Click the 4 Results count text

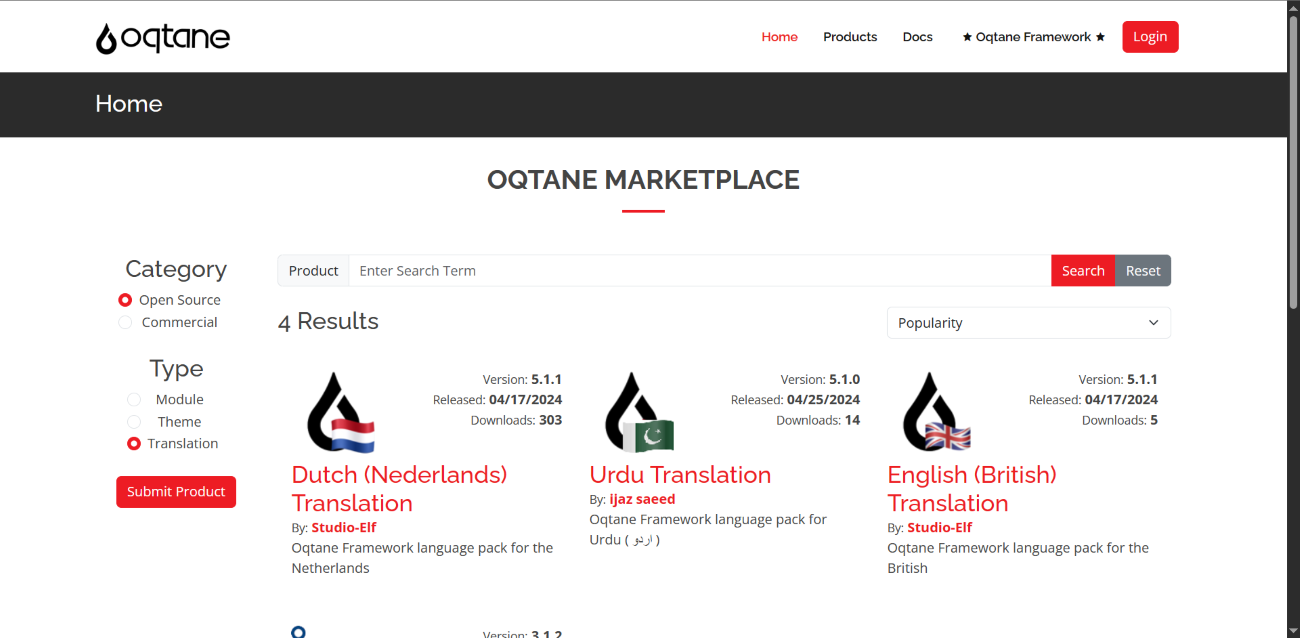click(x=328, y=321)
